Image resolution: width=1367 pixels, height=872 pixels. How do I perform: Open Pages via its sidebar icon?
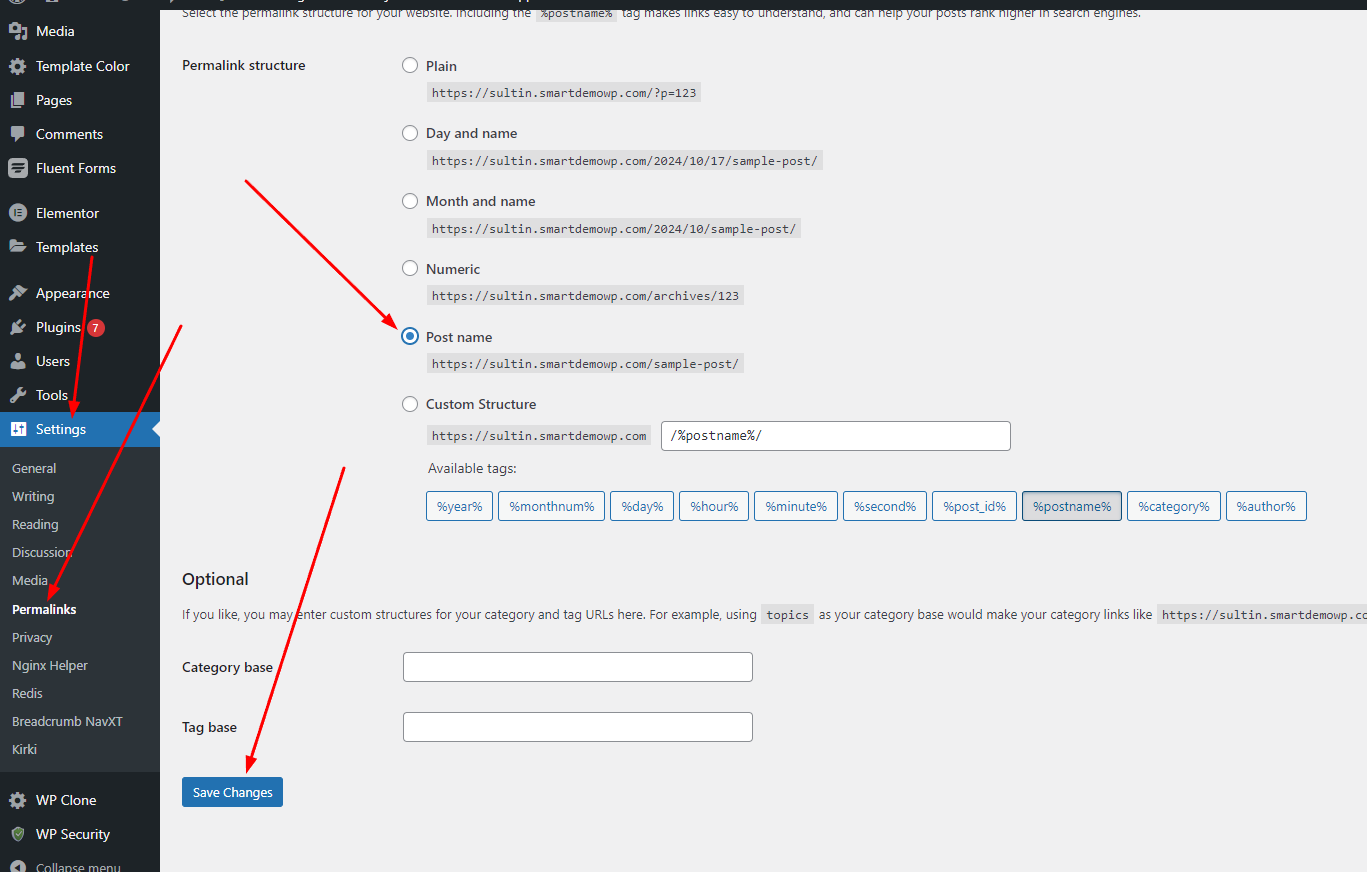tap(18, 100)
